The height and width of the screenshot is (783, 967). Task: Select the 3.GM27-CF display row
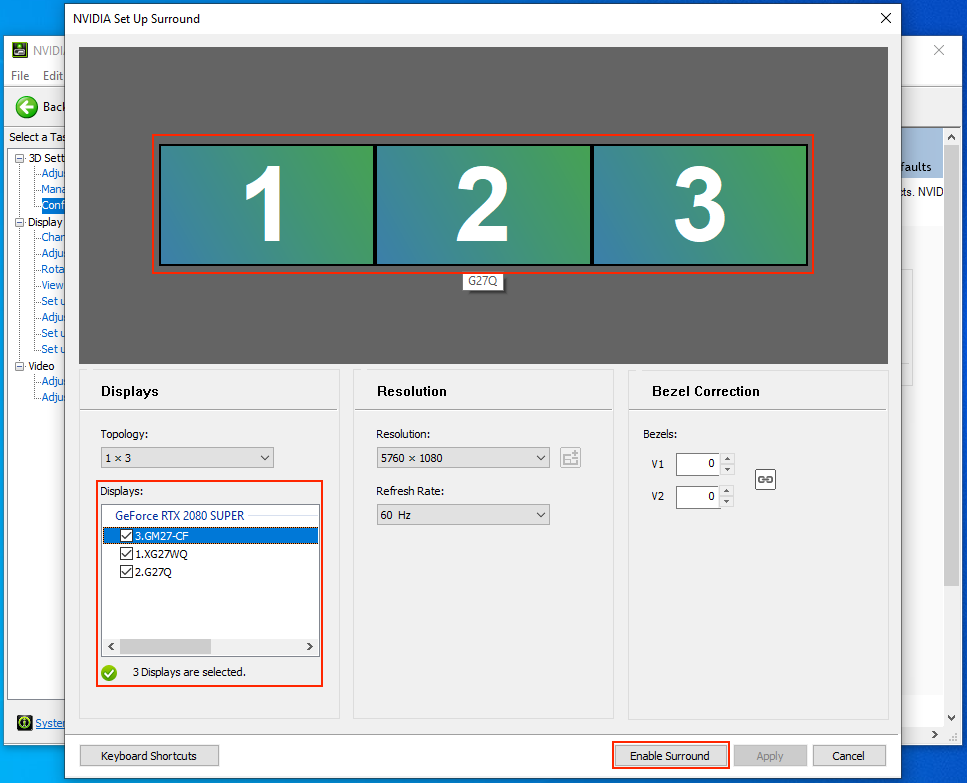[x=210, y=535]
